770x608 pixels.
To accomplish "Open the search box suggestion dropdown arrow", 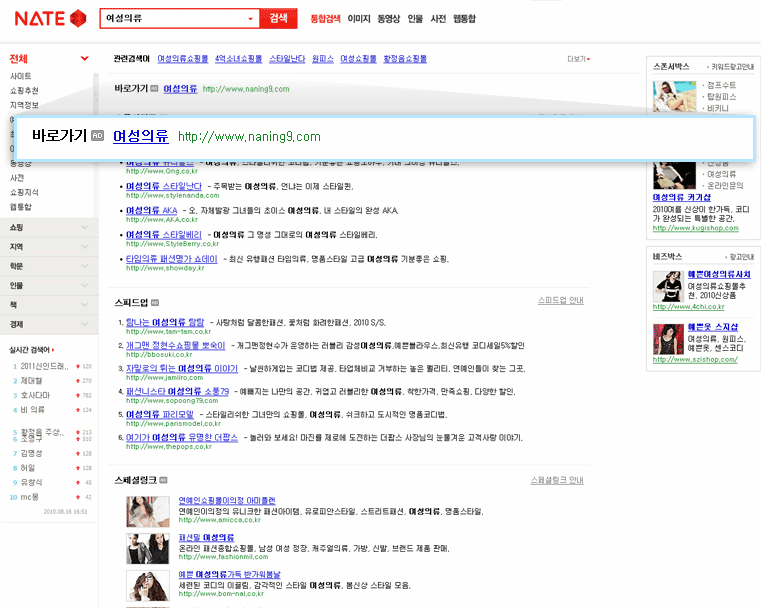I will 250,19.
